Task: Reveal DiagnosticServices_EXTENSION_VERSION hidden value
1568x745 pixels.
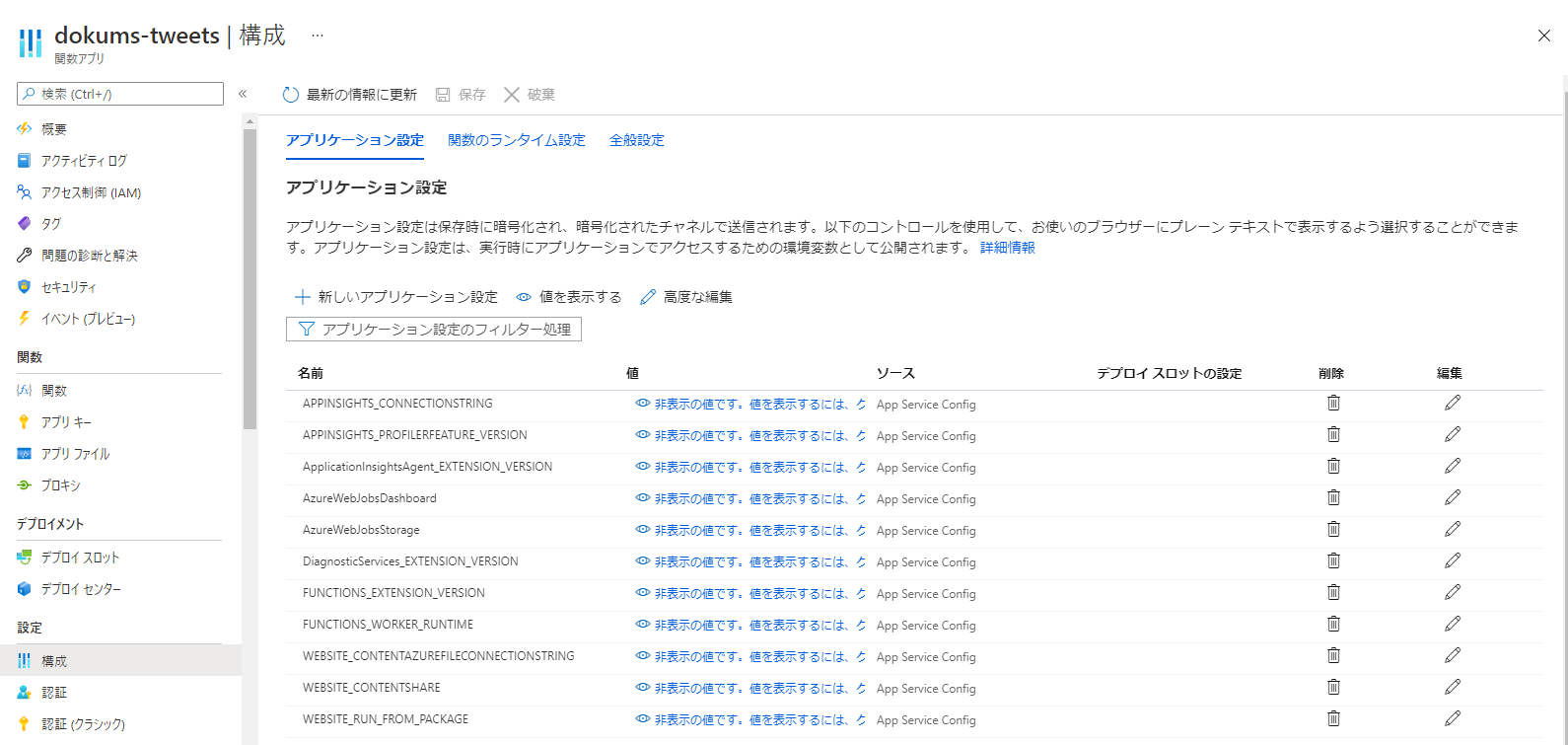Action: point(750,561)
